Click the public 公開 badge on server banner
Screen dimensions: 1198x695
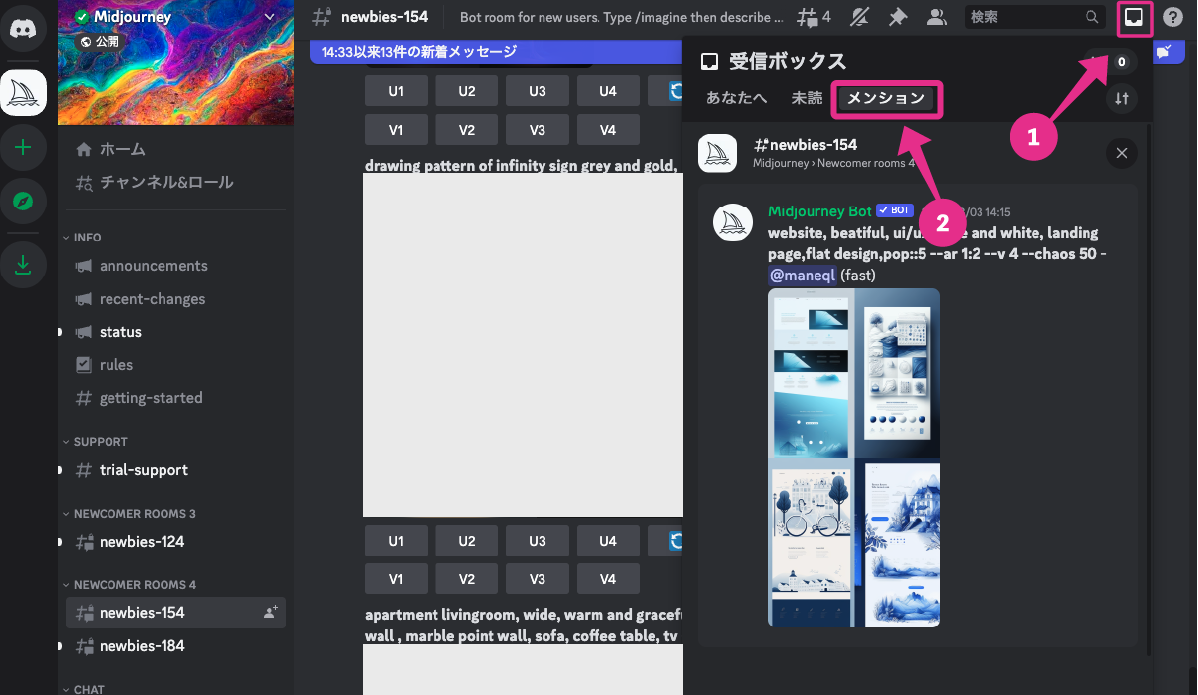tap(99, 41)
